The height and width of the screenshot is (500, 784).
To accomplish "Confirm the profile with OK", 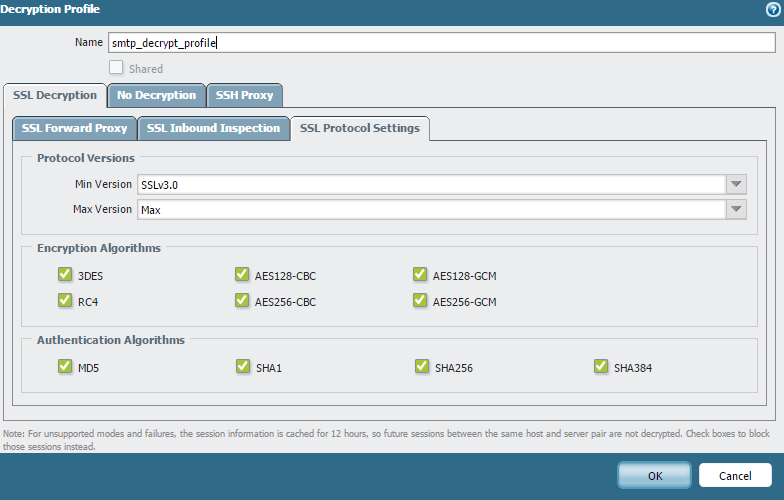I will tap(654, 475).
